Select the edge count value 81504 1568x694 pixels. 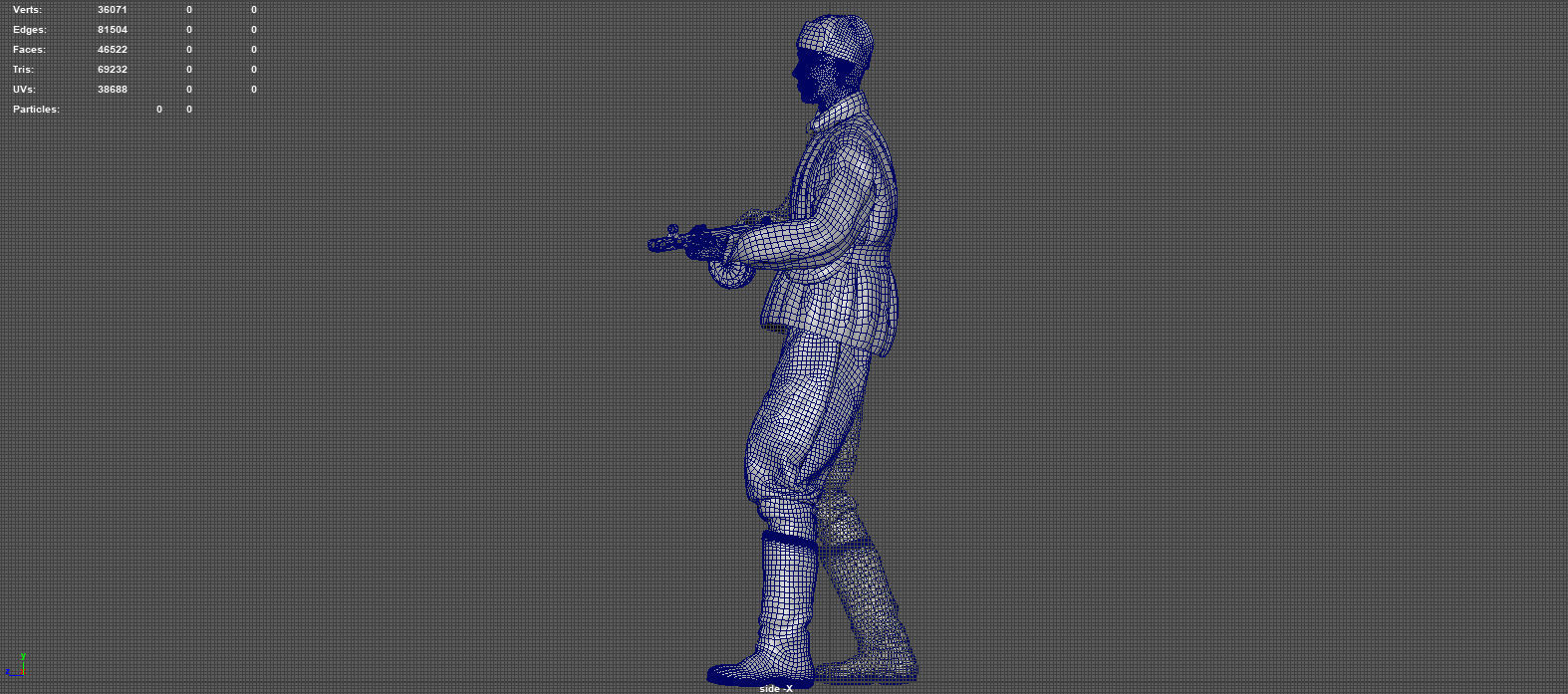[x=113, y=29]
